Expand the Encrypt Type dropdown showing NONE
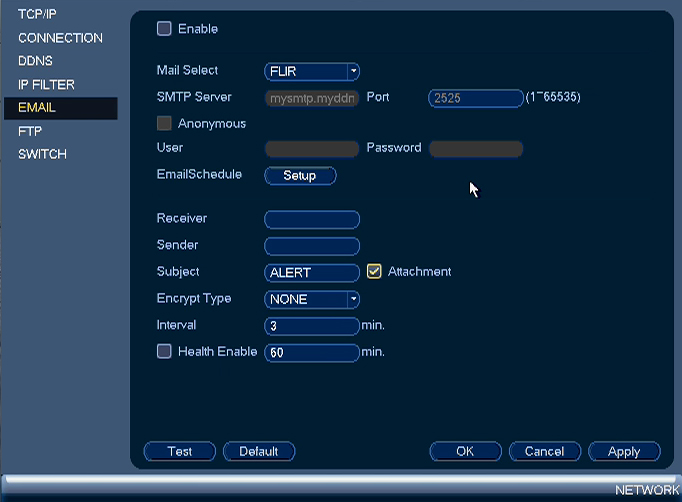 (312, 299)
